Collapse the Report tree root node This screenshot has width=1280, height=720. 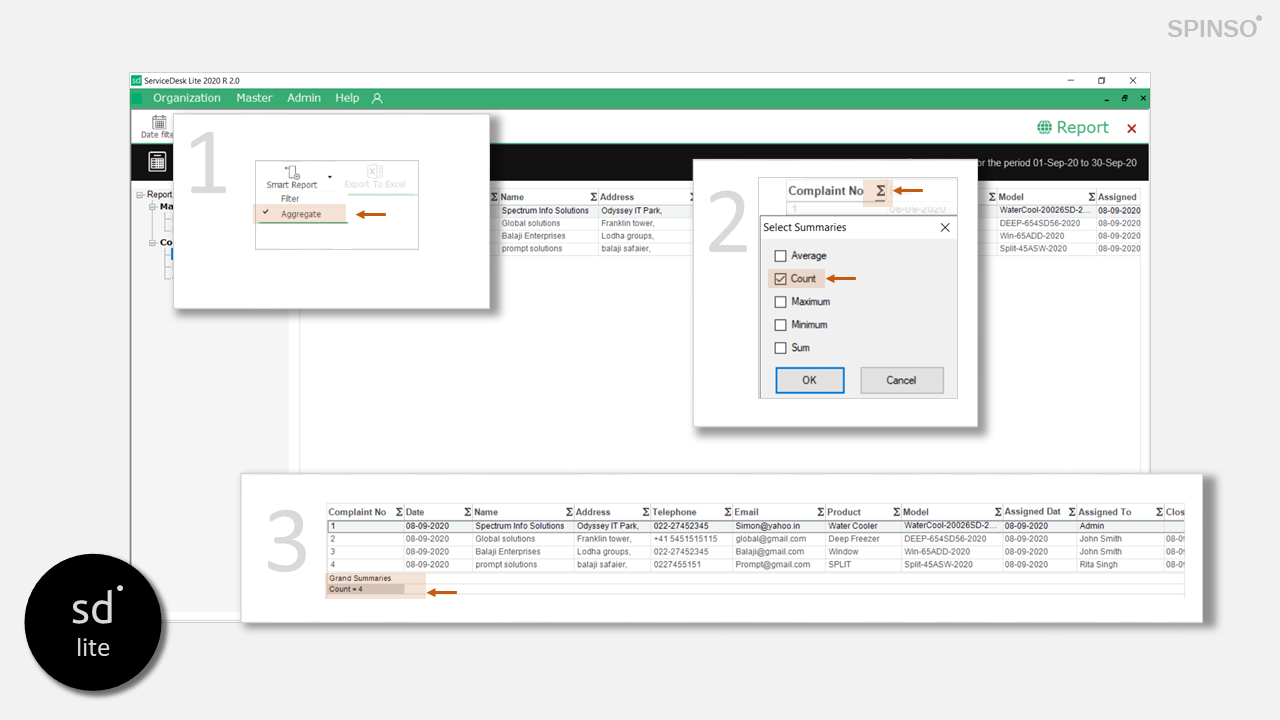click(140, 195)
